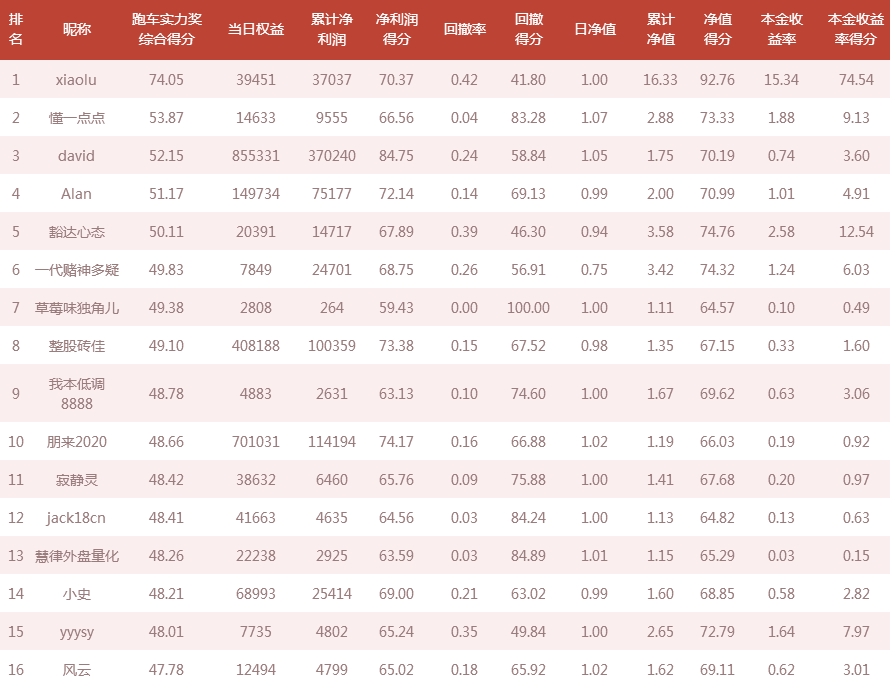Click nickname 一代赌神多疑
890x687 pixels.
point(76,270)
